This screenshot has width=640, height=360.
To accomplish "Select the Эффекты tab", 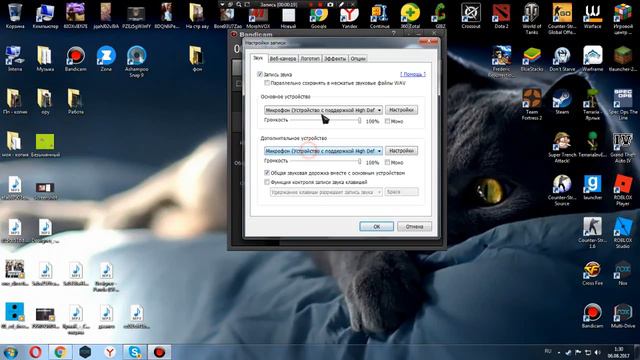I will point(335,59).
